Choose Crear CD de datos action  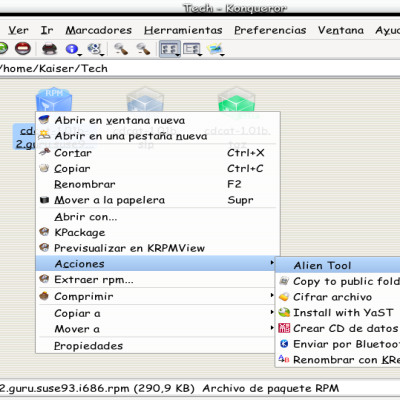(338, 328)
